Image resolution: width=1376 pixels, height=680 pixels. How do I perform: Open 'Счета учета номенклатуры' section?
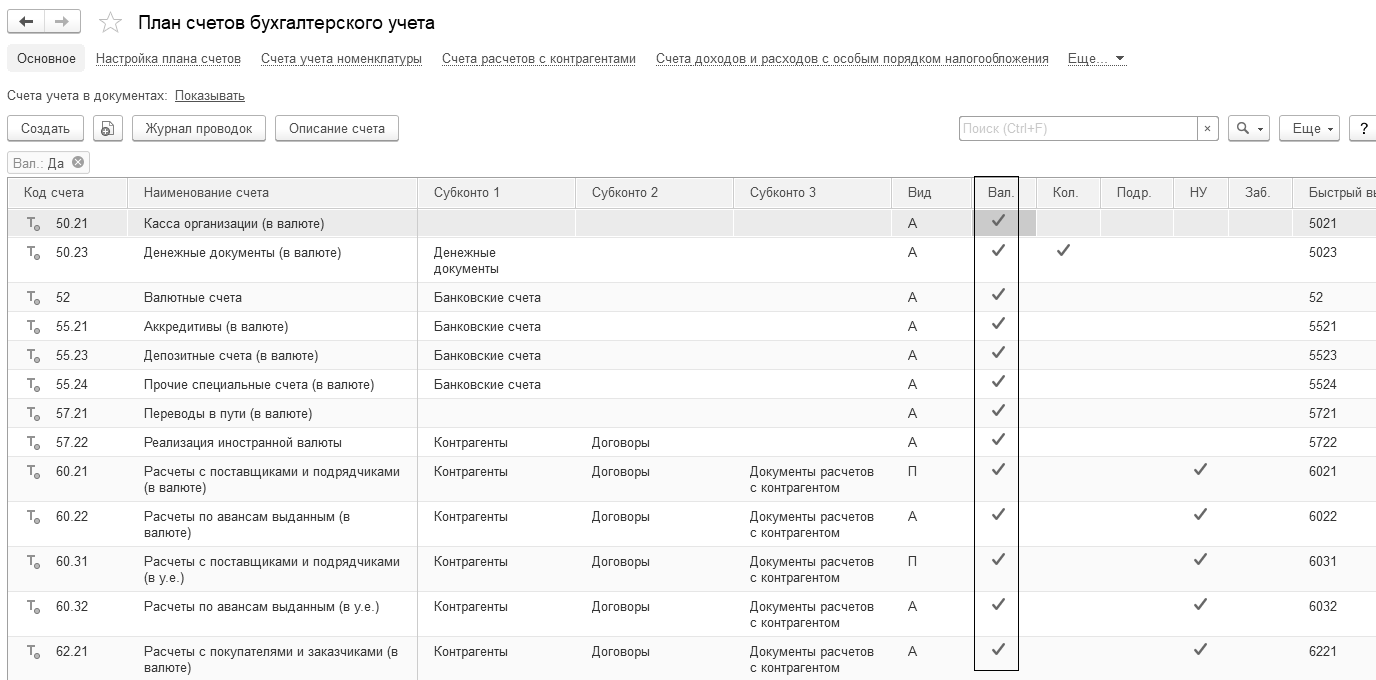(x=341, y=59)
